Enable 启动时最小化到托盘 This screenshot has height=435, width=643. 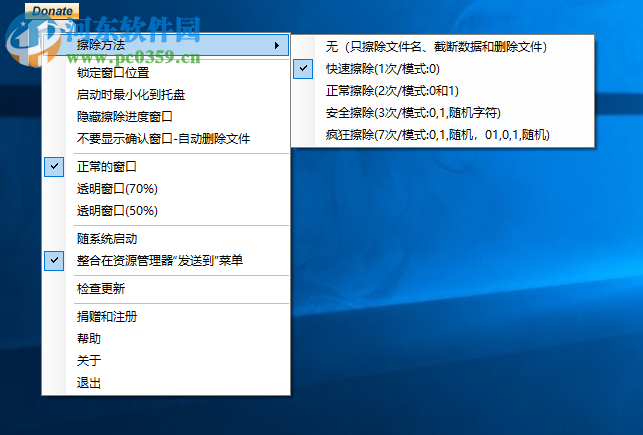[166, 95]
